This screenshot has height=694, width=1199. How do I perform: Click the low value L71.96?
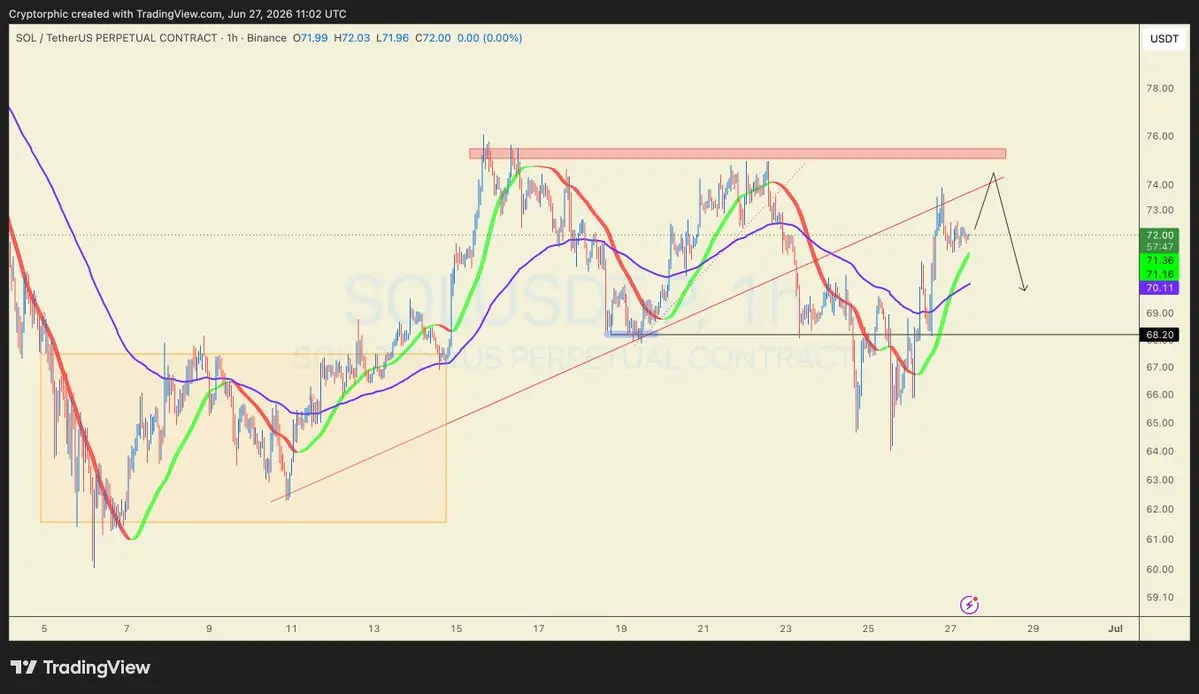[392, 37]
